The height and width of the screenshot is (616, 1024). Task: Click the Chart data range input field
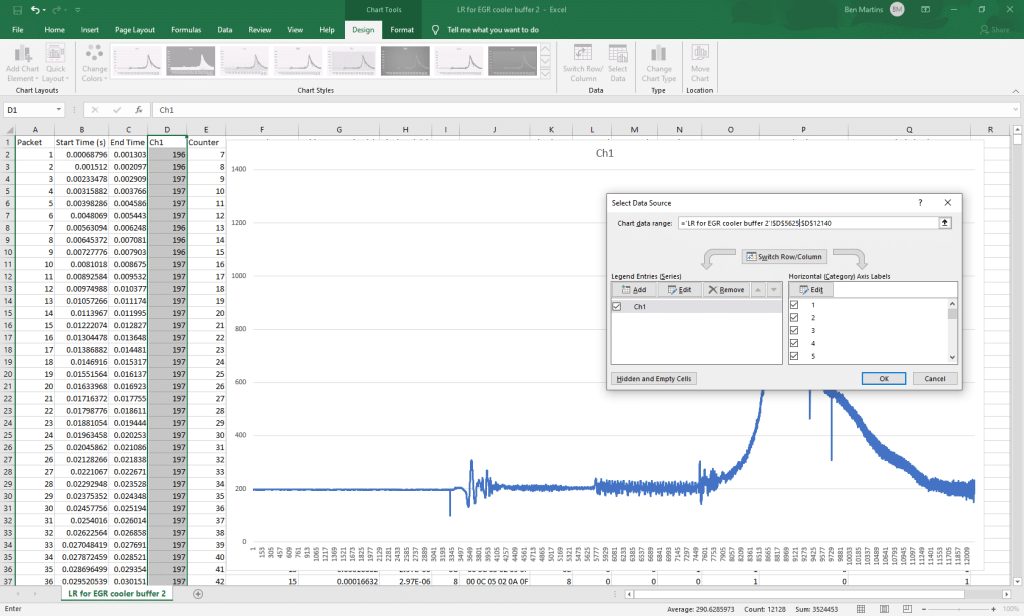808,223
